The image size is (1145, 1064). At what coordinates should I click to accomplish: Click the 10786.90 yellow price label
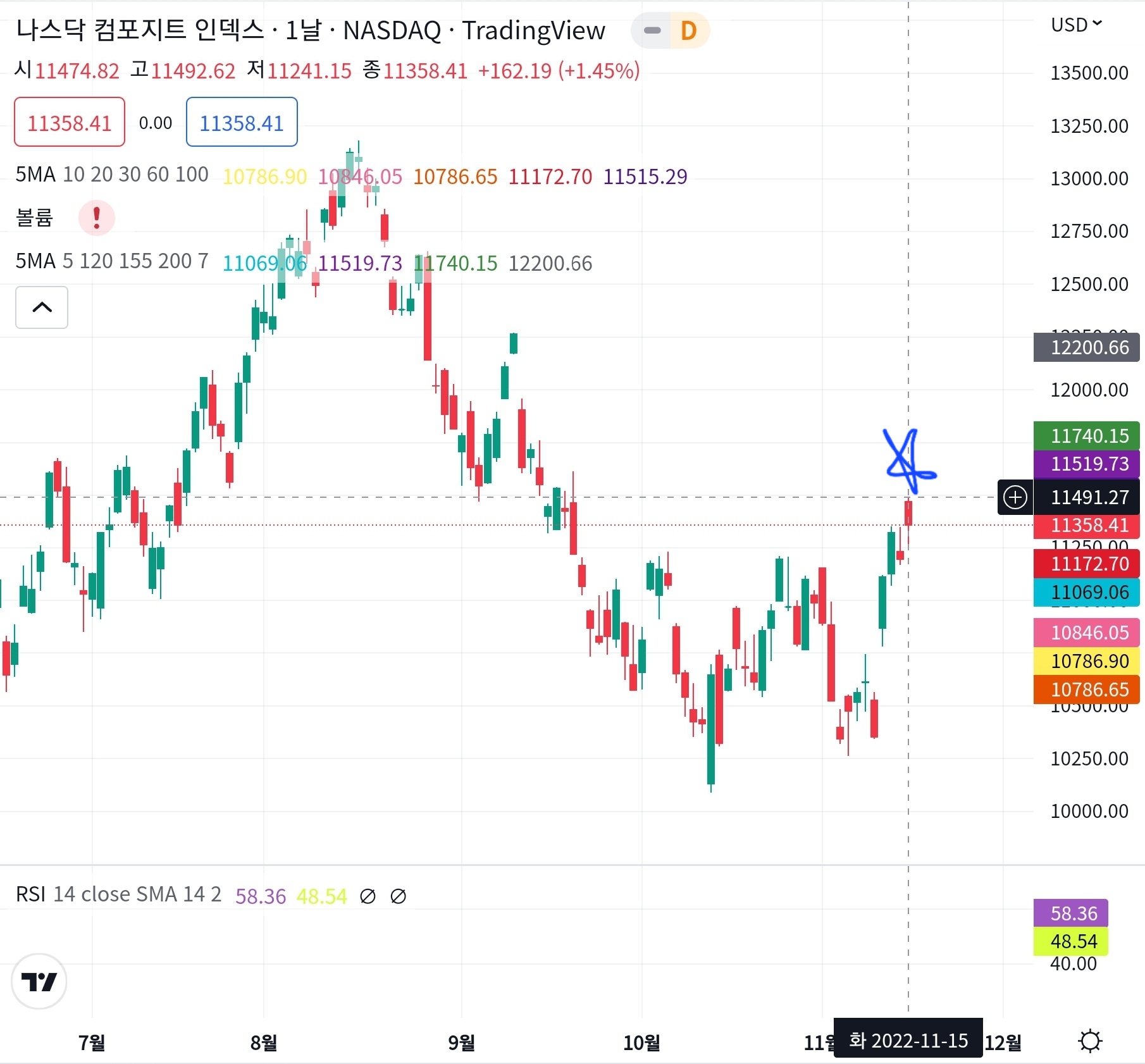pyautogui.click(x=1087, y=661)
